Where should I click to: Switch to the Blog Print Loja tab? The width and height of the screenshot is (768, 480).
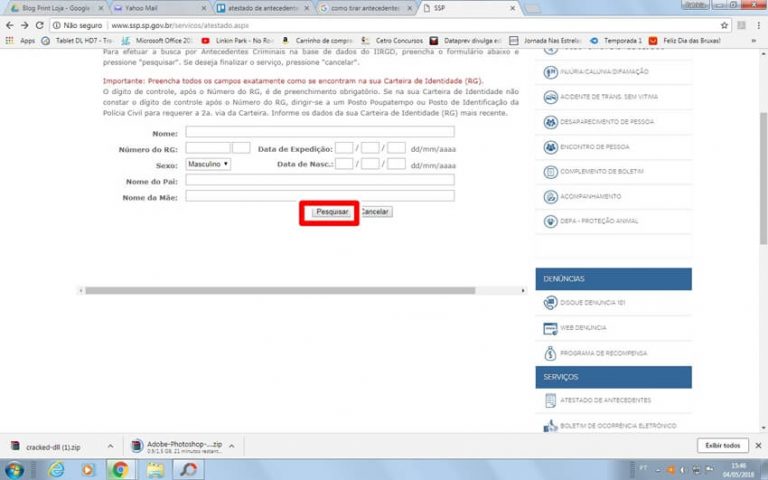(55, 8)
